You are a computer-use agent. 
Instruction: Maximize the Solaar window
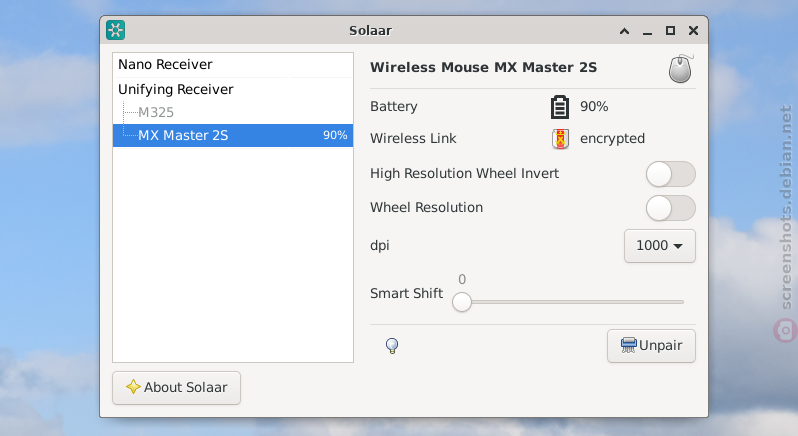pos(670,31)
